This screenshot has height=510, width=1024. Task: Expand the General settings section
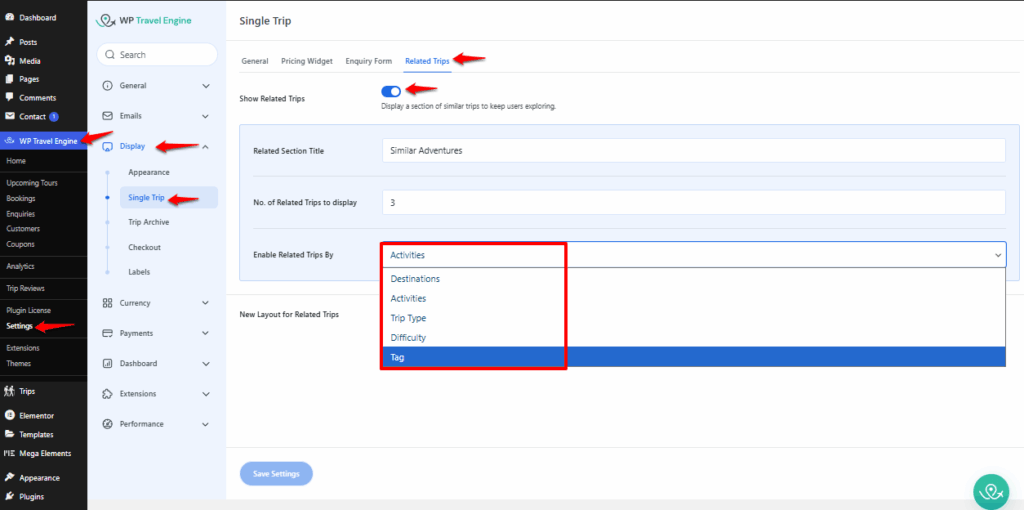click(x=205, y=86)
